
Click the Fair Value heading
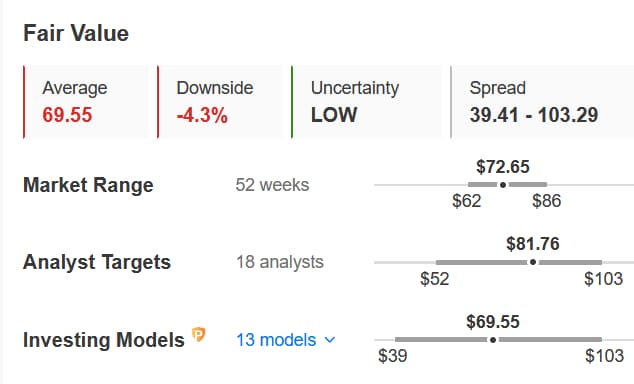tap(76, 33)
